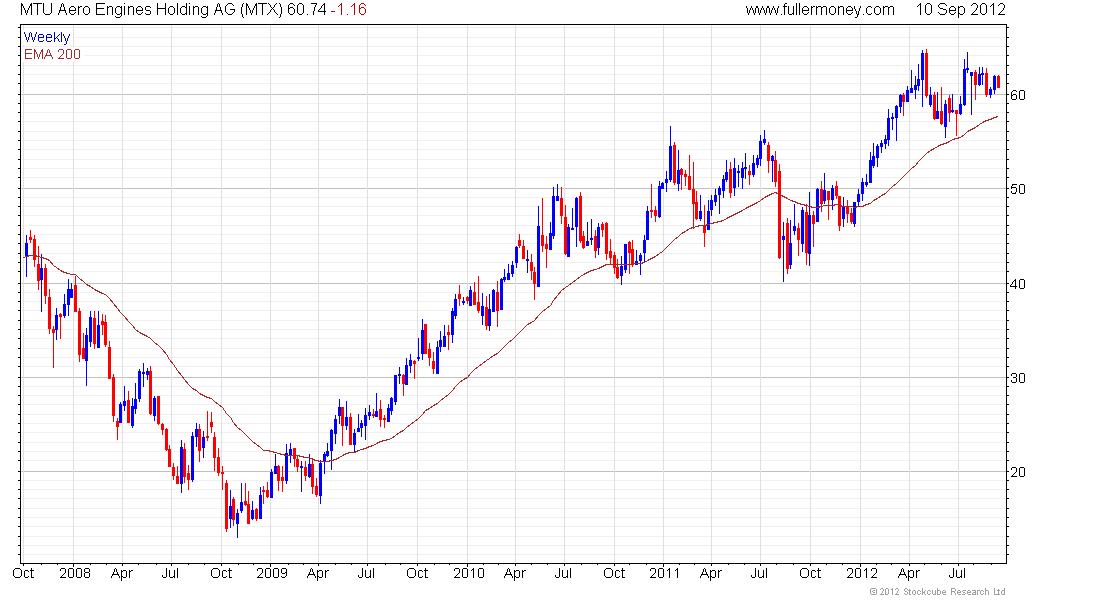Click the Jul label after 2008
1100x600 pixels.
click(x=170, y=573)
